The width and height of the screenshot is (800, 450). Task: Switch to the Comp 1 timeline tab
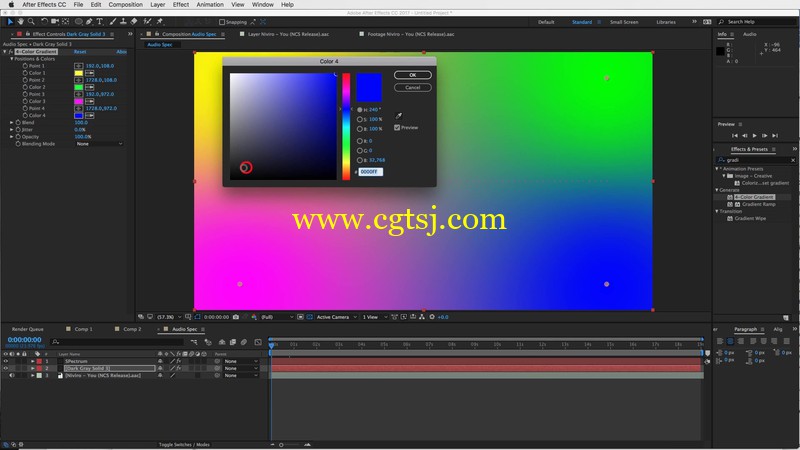pos(84,329)
